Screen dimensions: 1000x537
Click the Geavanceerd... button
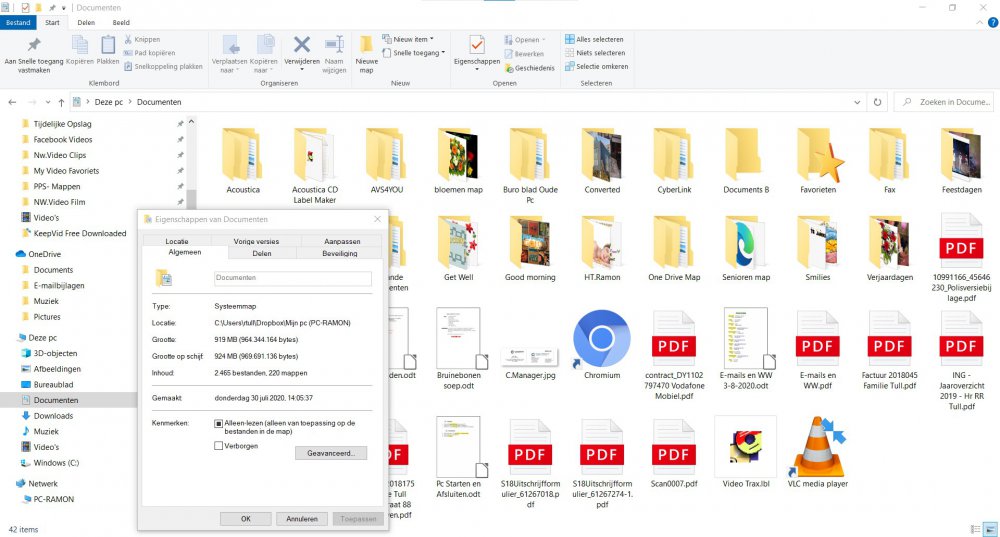tap(330, 453)
